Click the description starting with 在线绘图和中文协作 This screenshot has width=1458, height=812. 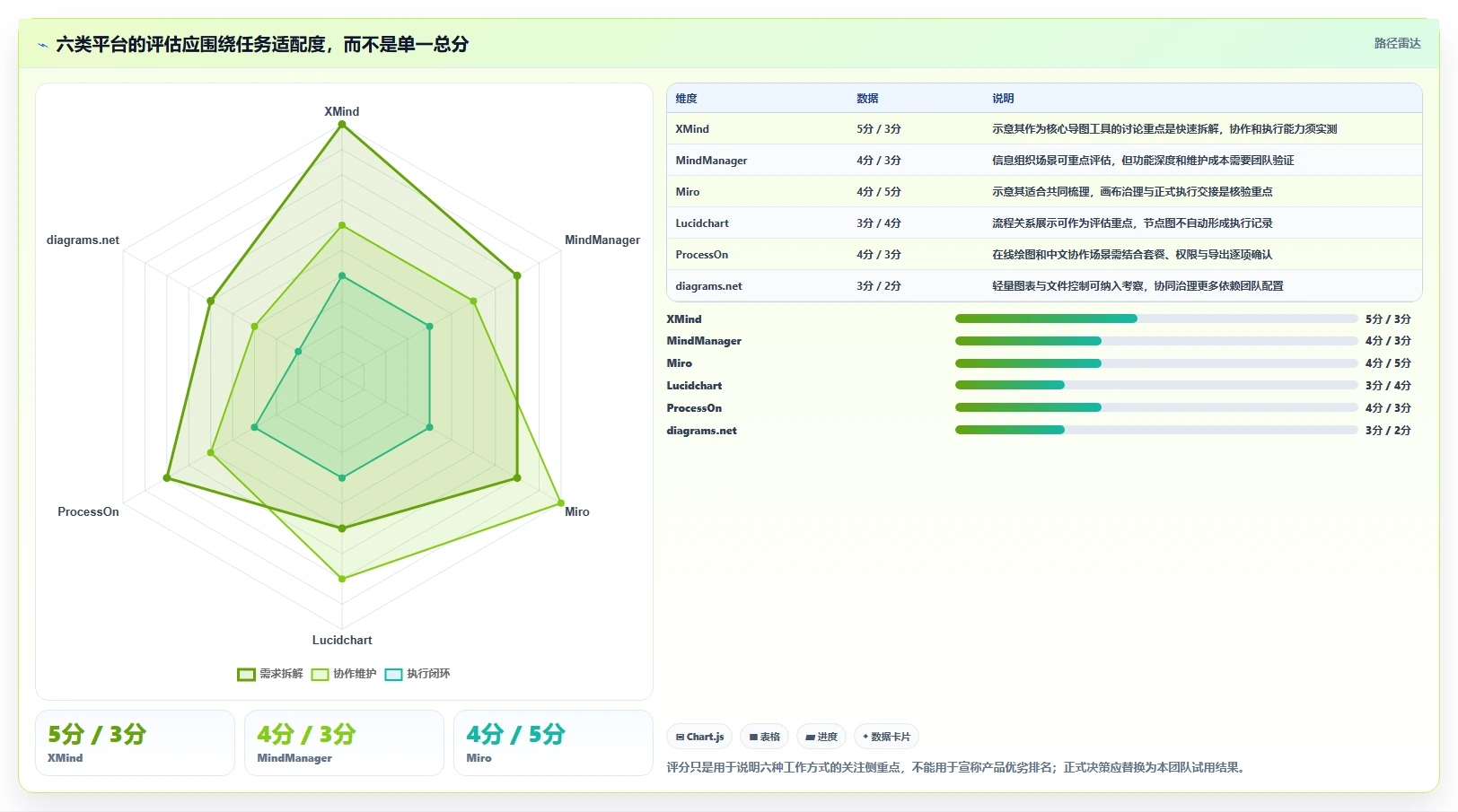point(1132,255)
